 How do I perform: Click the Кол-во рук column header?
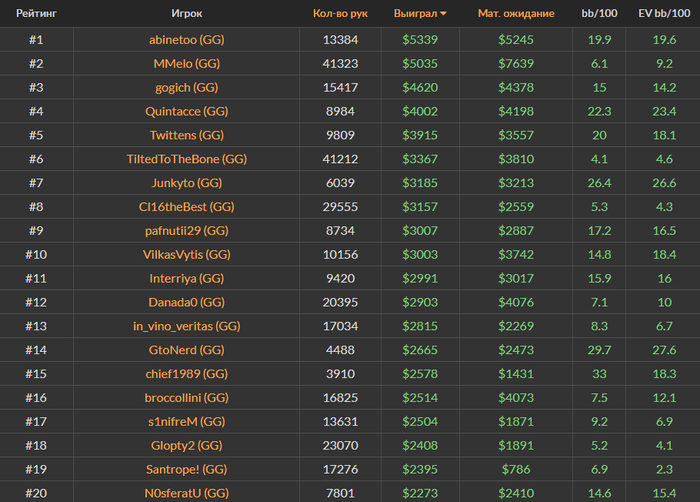point(340,14)
